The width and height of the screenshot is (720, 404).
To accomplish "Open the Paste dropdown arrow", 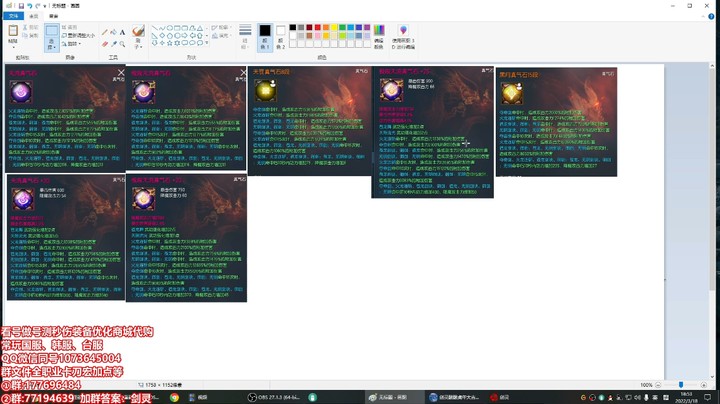I will [13, 45].
